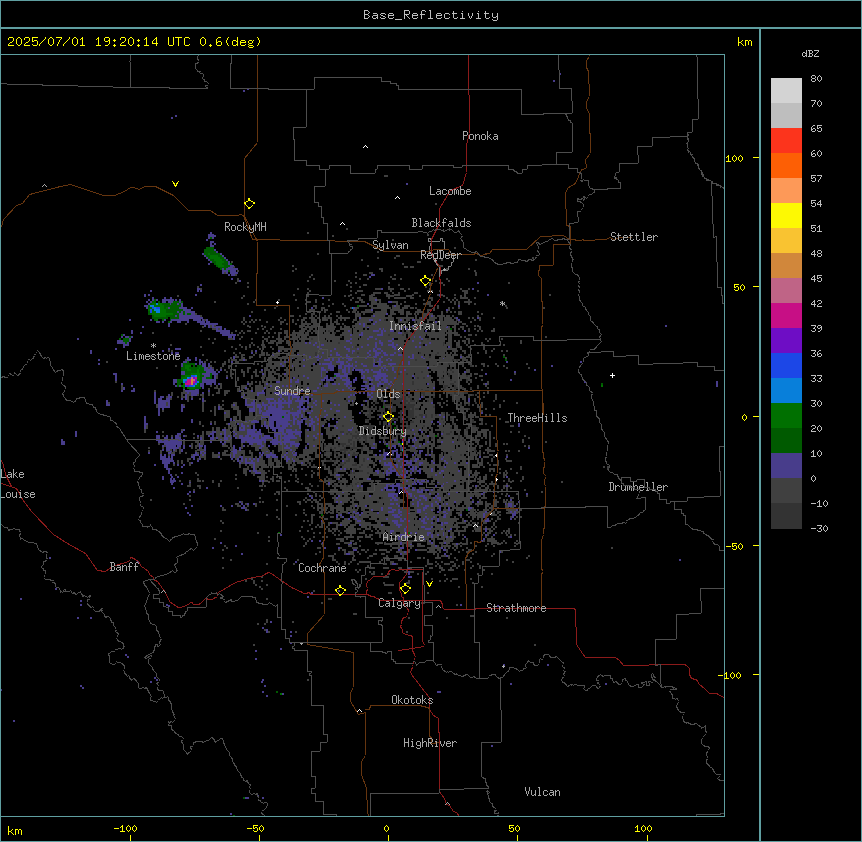
Task: Click the Innisfail town label
Action: click(415, 326)
